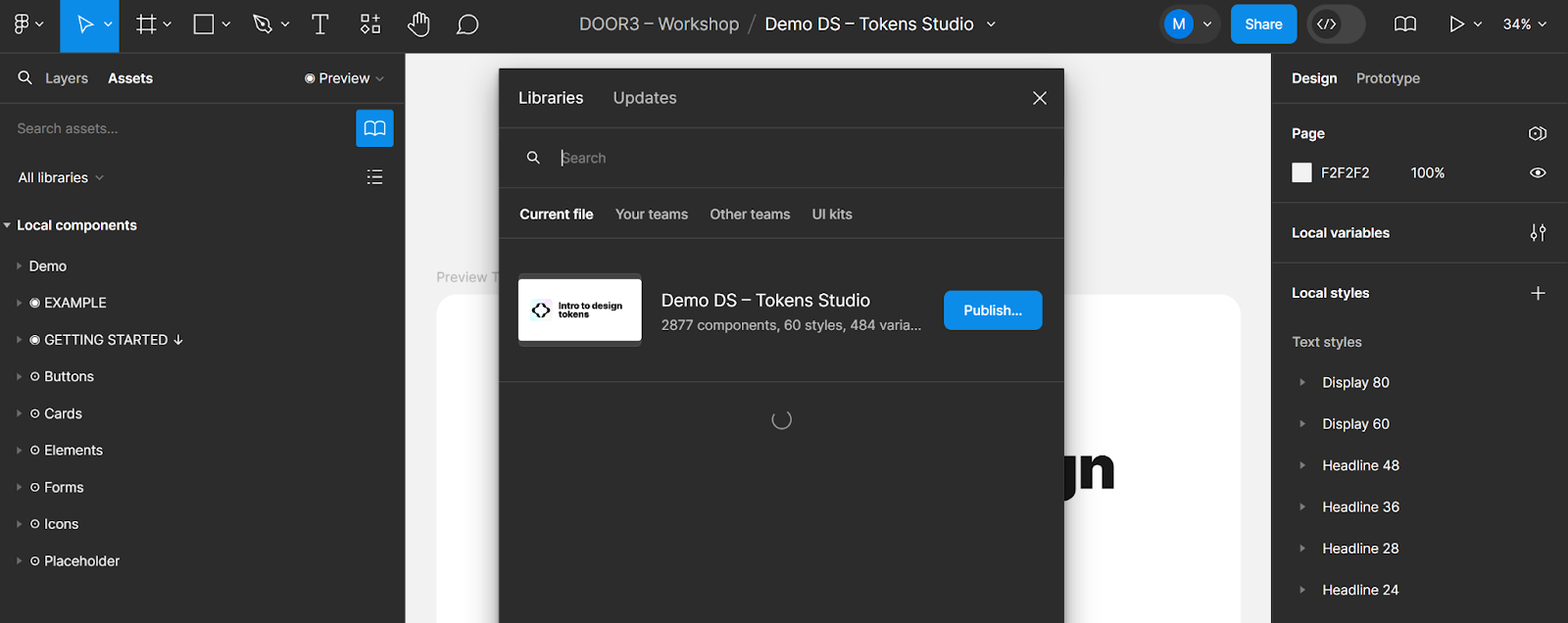Open All libraries filter dropdown
This screenshot has width=1568, height=623.
(61, 177)
